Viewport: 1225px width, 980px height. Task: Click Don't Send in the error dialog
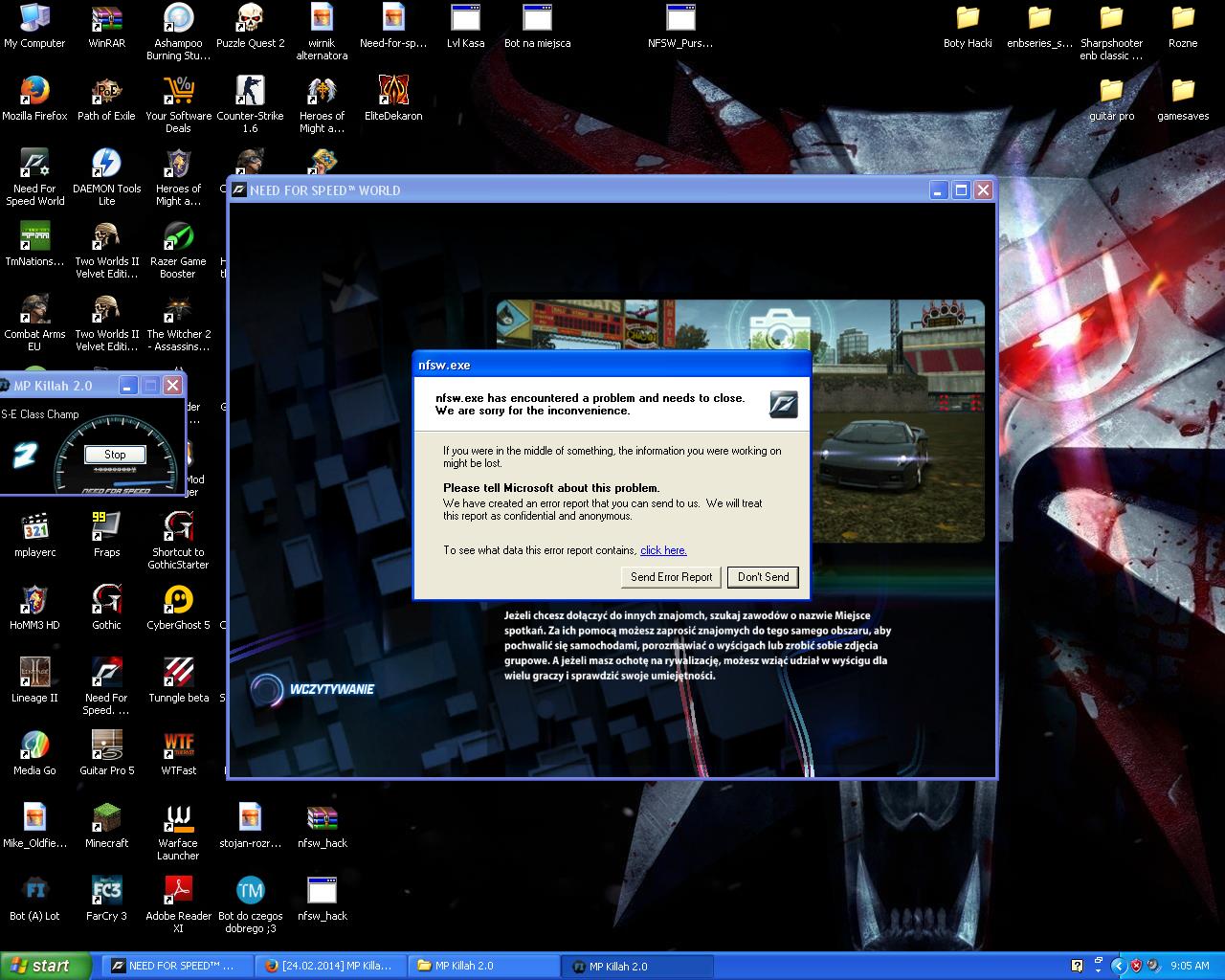[x=763, y=577]
